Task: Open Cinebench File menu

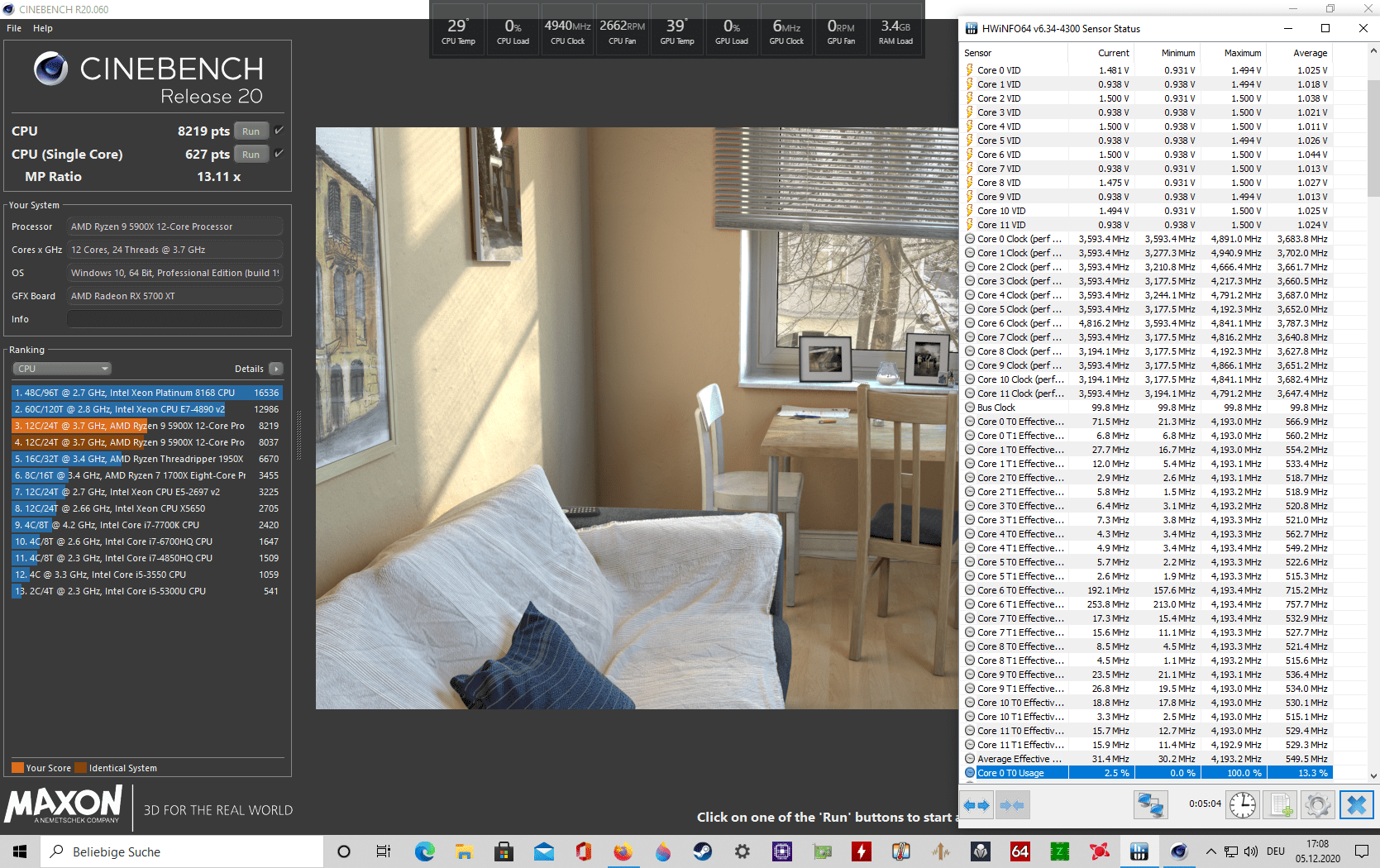Action: 14,28
